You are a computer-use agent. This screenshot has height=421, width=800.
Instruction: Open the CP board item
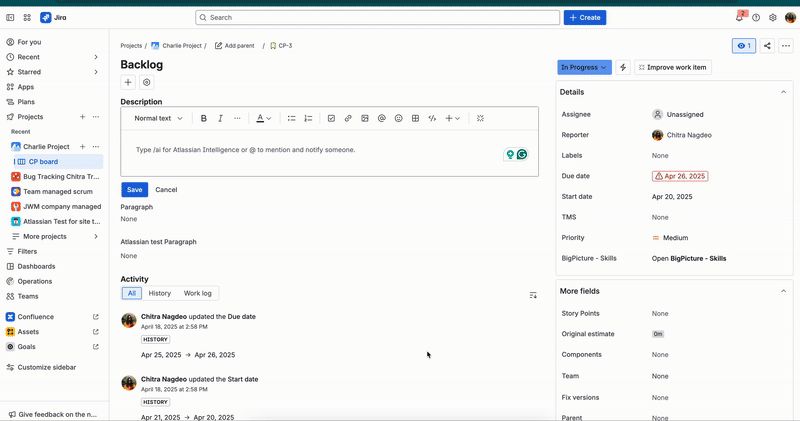click(58, 162)
